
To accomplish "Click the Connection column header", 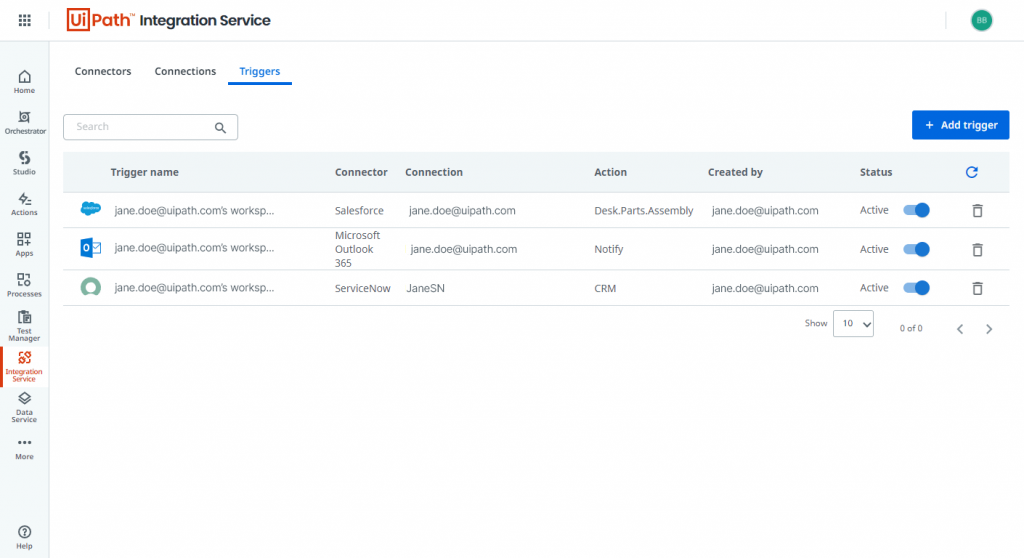I will point(434,172).
